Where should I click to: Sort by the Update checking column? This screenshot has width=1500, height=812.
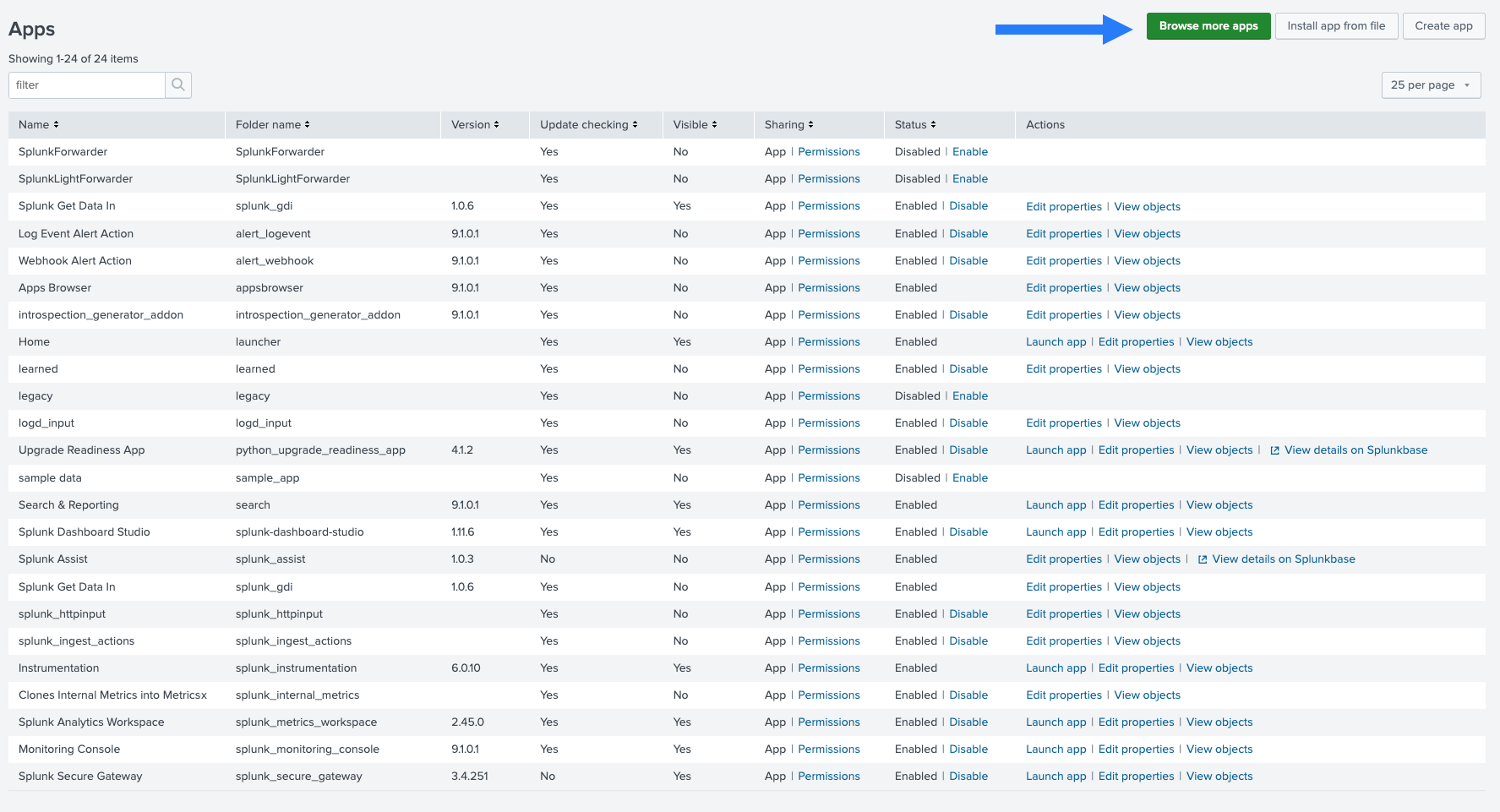(588, 125)
